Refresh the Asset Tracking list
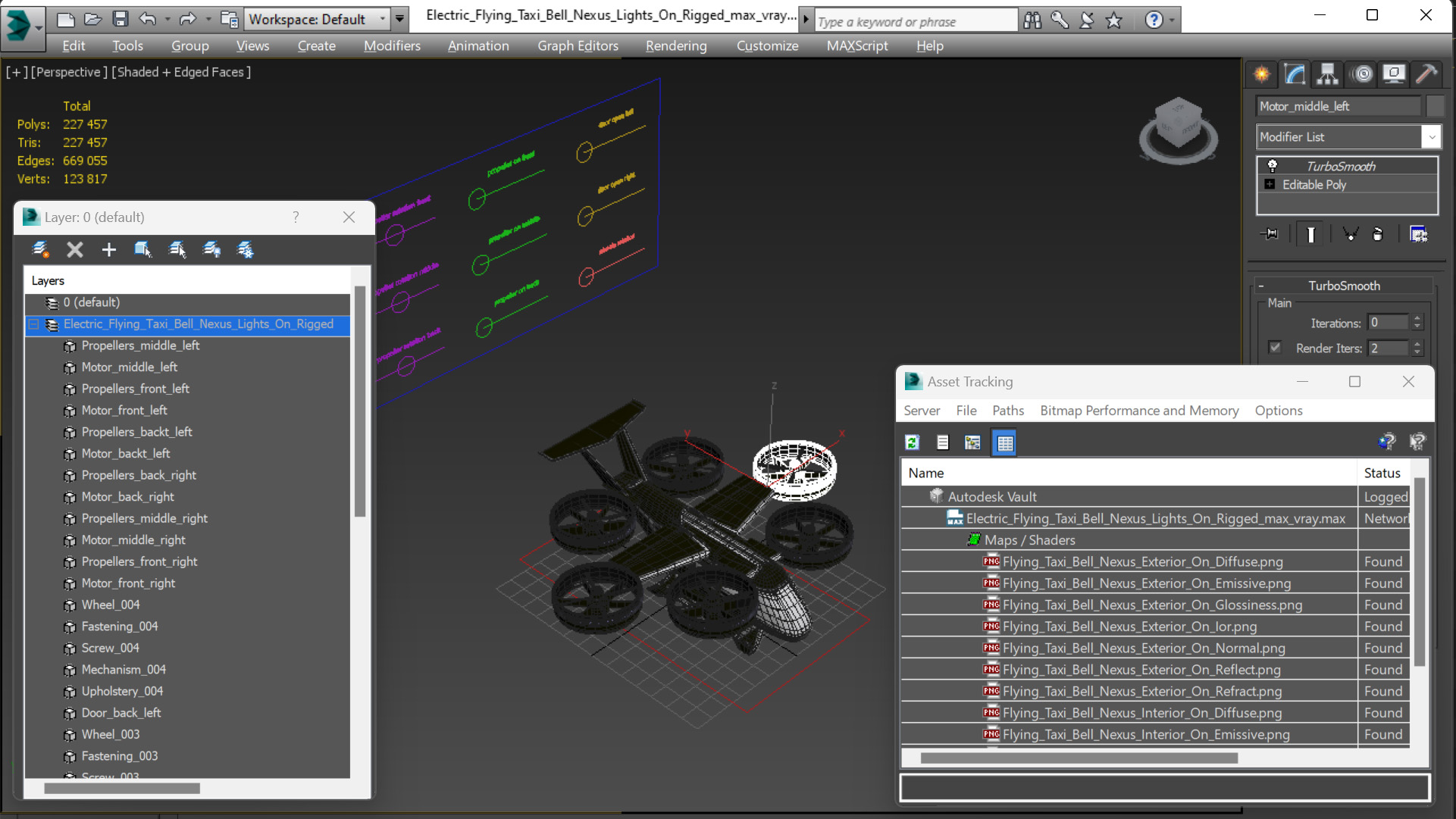1456x819 pixels. [x=912, y=442]
